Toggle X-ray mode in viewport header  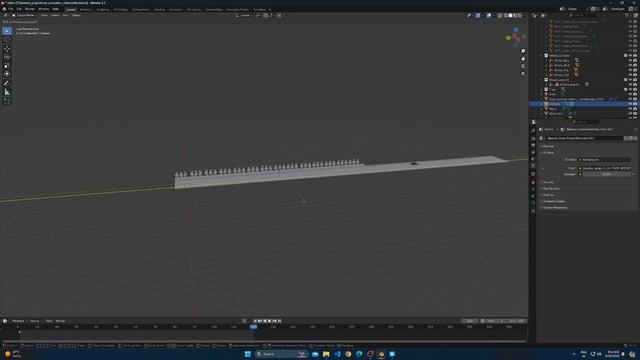[499, 16]
